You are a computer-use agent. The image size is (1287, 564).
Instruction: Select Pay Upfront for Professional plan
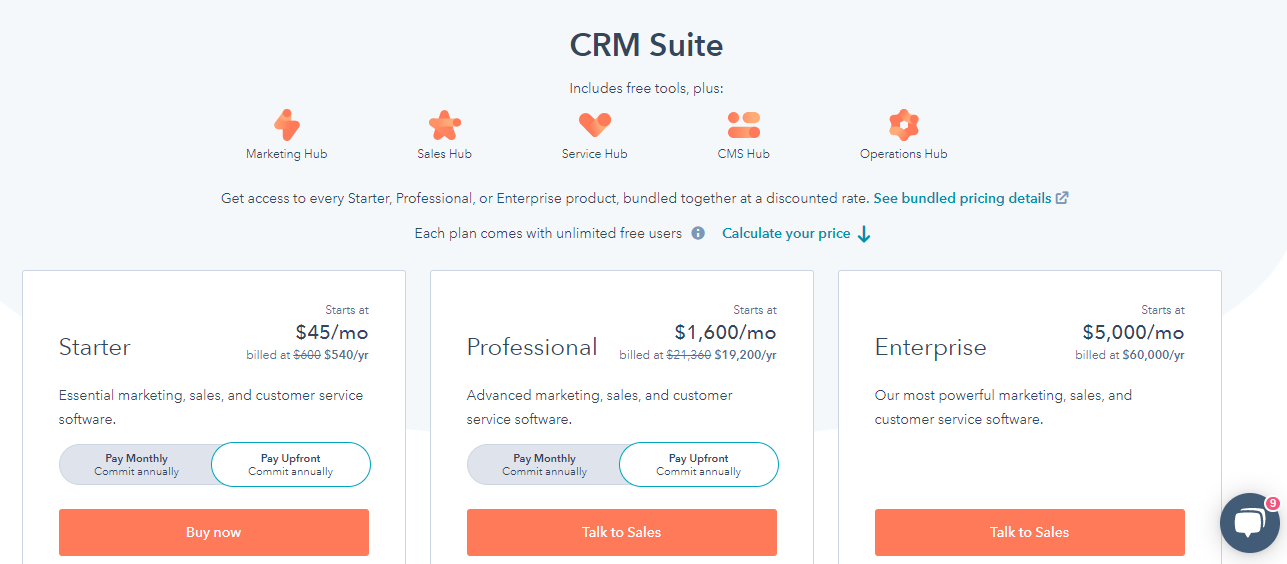point(699,465)
